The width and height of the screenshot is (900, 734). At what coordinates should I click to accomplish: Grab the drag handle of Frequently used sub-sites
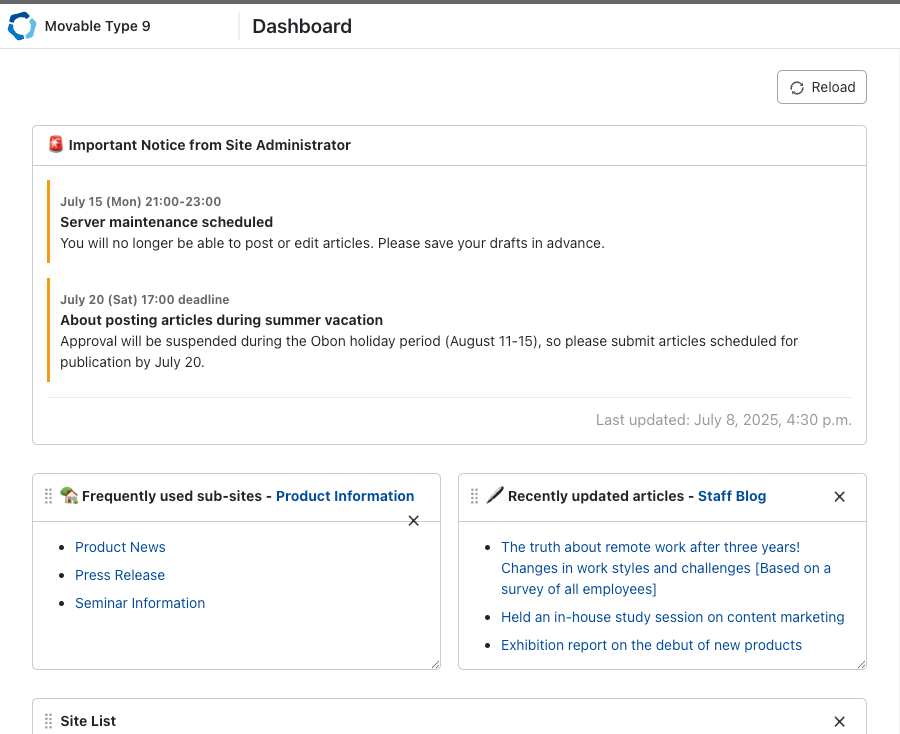[48, 497]
